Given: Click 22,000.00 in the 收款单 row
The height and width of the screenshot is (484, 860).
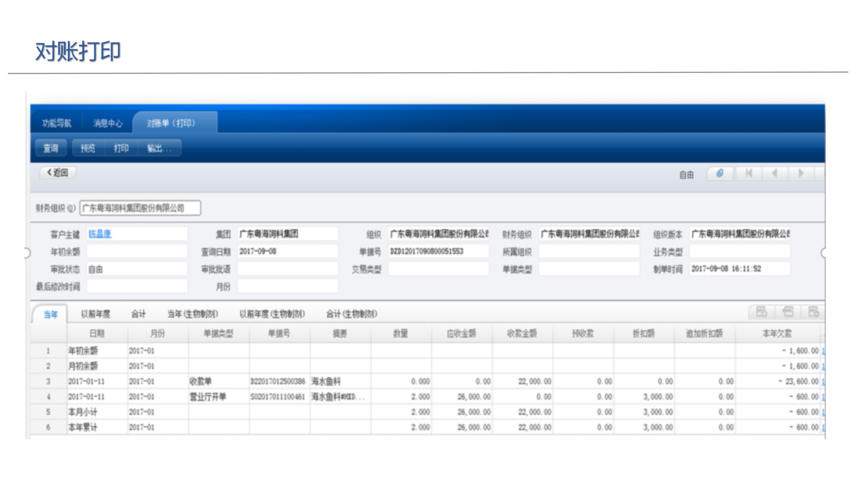Looking at the screenshot, I should [x=523, y=381].
